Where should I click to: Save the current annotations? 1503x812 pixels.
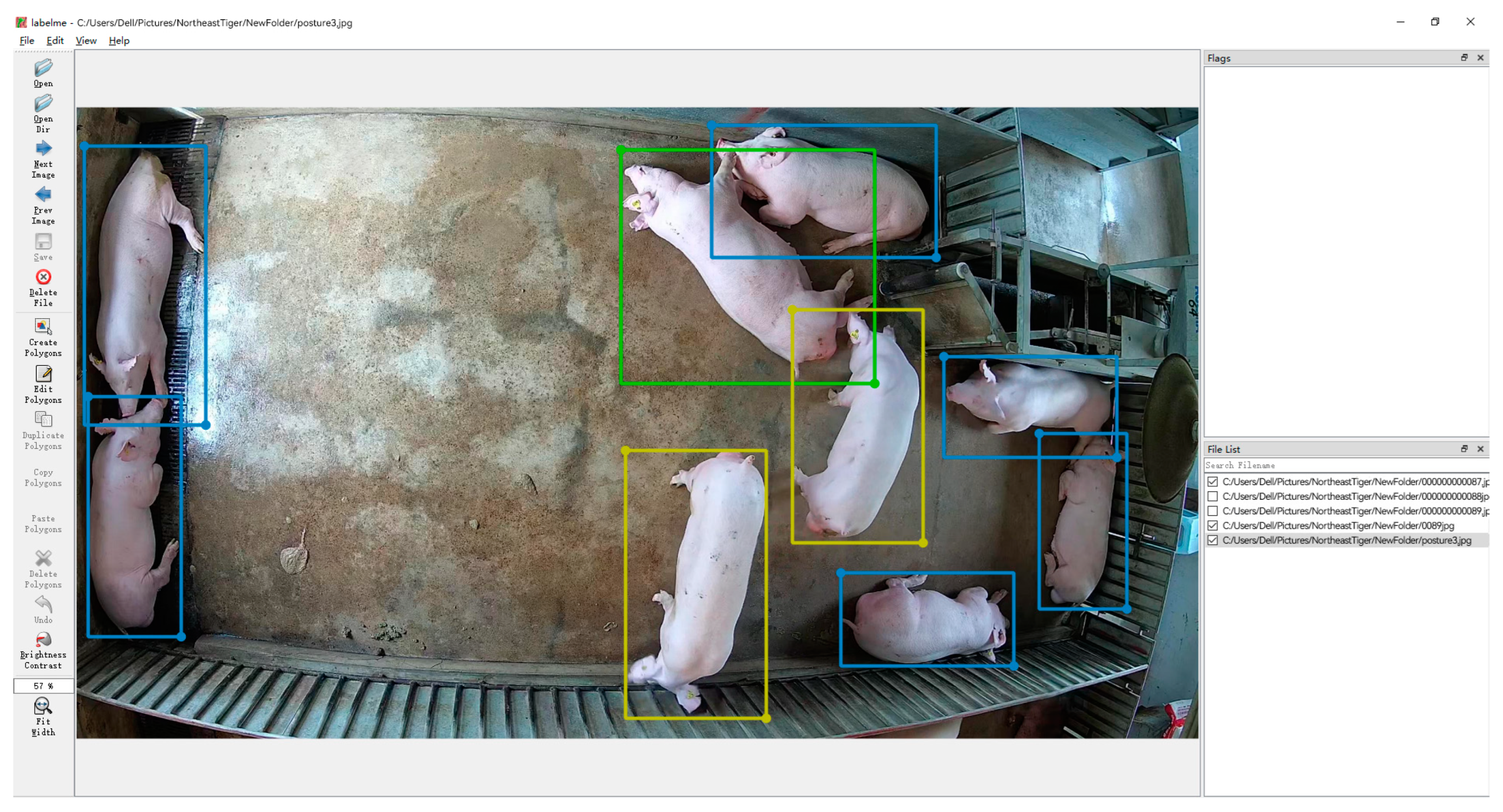pos(43,247)
